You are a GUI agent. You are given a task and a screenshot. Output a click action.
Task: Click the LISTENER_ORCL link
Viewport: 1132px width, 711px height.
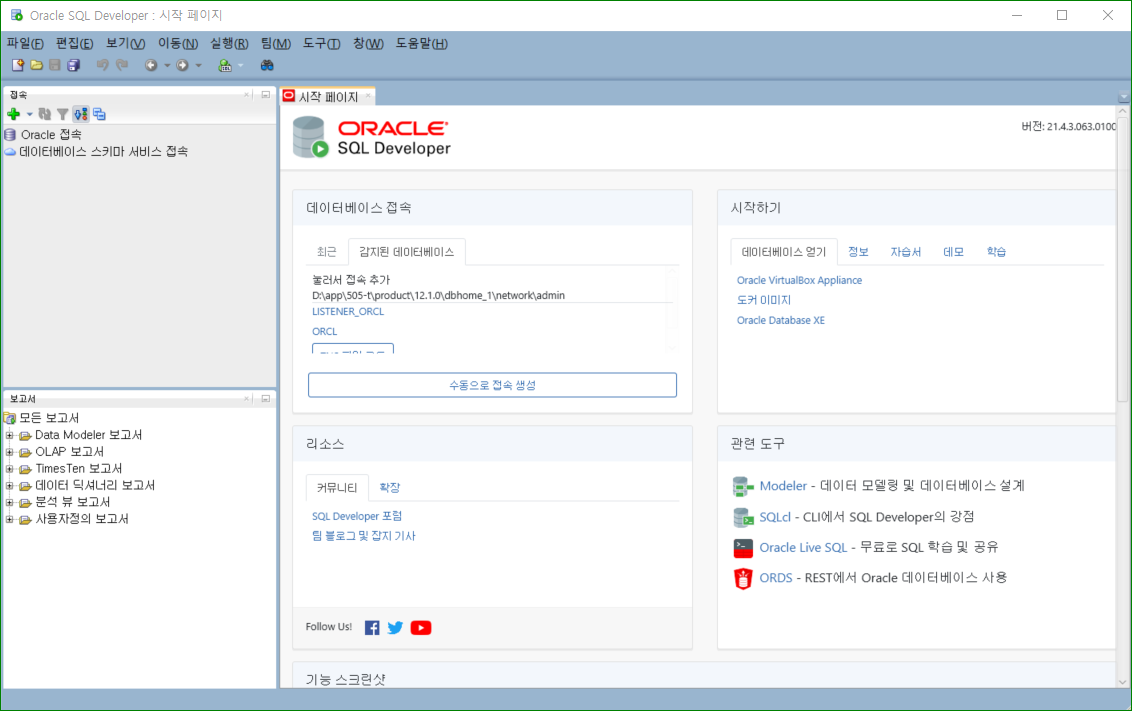click(x=348, y=312)
